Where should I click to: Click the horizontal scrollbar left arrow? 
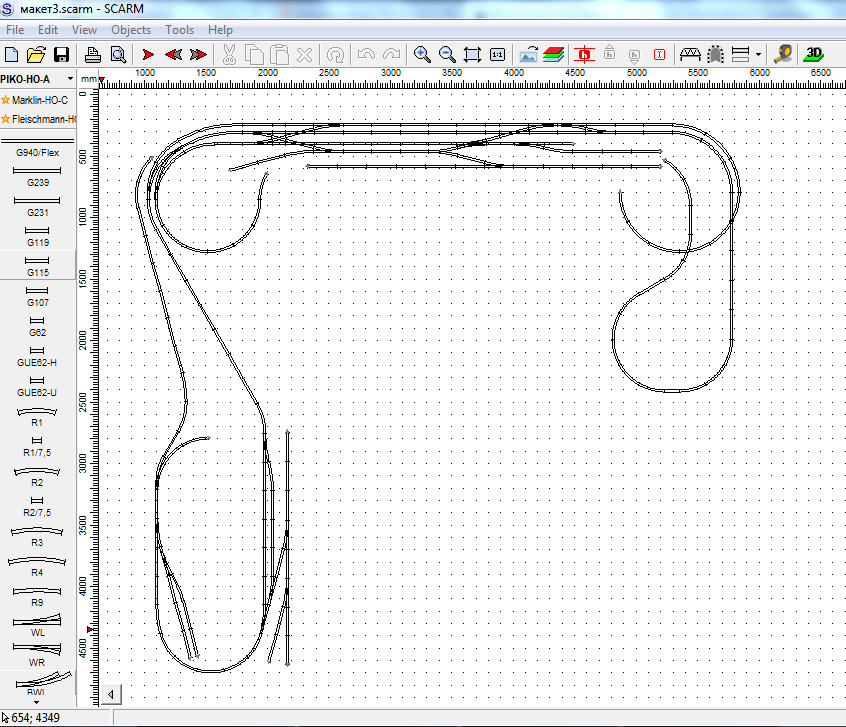(111, 694)
